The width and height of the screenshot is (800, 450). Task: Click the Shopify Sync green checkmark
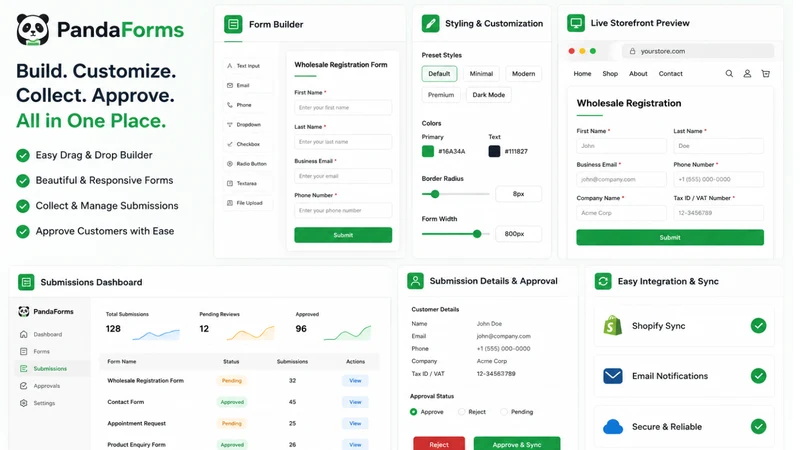coord(758,326)
